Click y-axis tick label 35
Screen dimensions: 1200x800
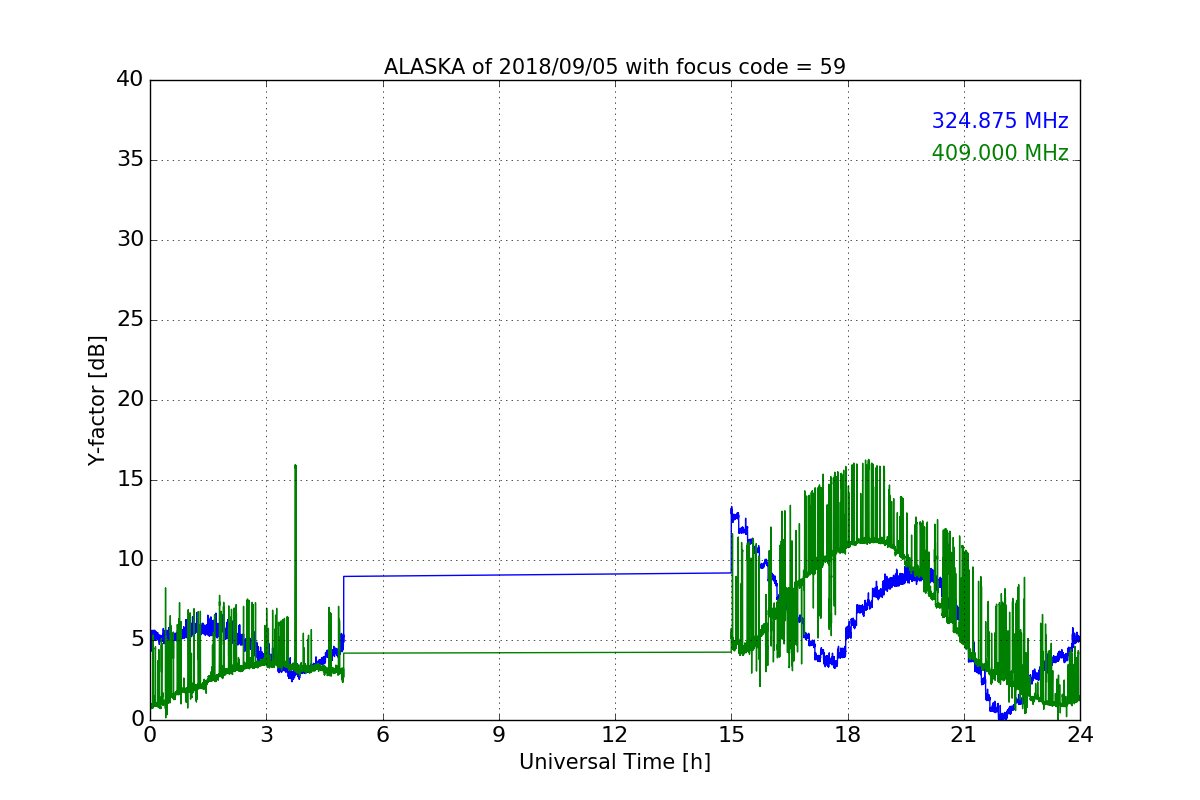click(x=129, y=160)
